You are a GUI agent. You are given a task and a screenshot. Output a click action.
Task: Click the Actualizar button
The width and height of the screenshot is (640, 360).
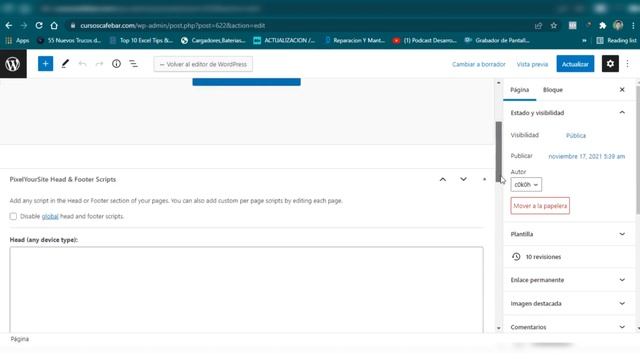point(575,64)
